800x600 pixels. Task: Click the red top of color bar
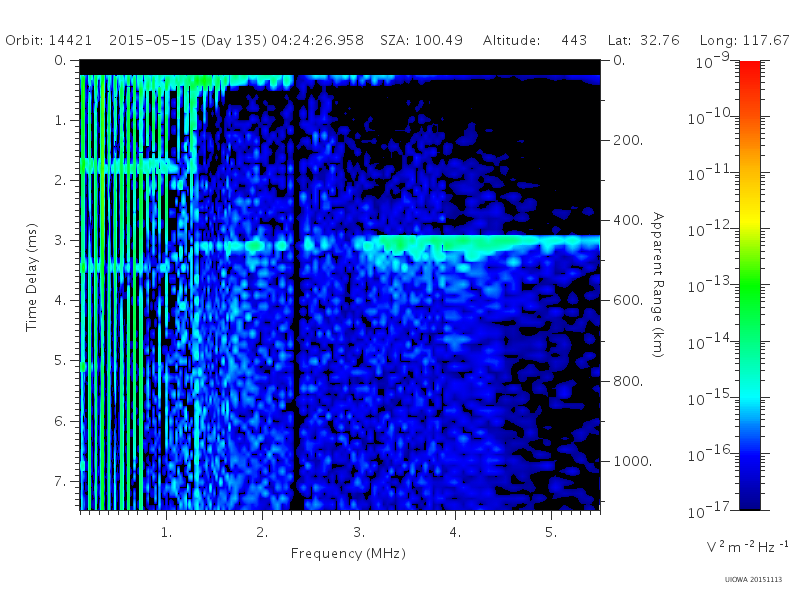click(x=750, y=69)
